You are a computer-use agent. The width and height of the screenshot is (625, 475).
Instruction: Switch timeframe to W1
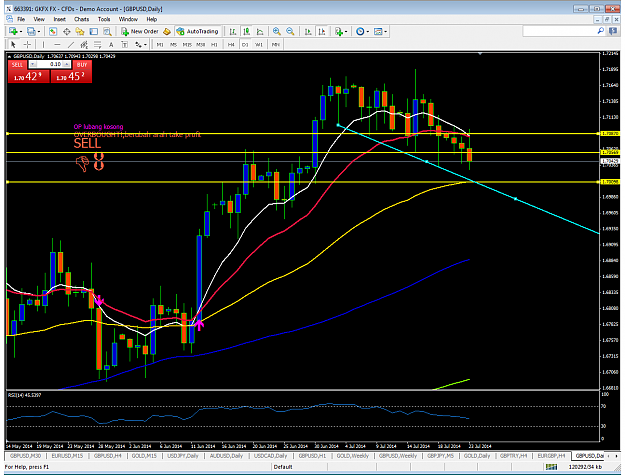point(259,45)
